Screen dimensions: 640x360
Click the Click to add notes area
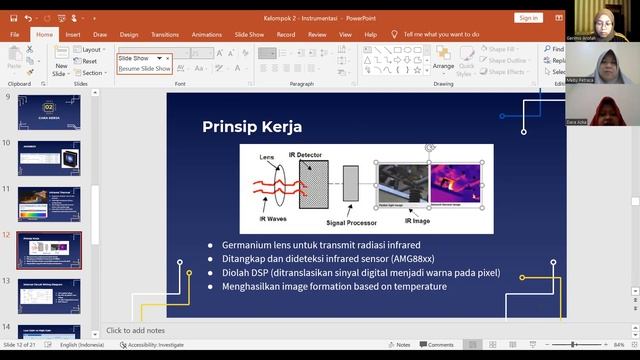click(136, 330)
